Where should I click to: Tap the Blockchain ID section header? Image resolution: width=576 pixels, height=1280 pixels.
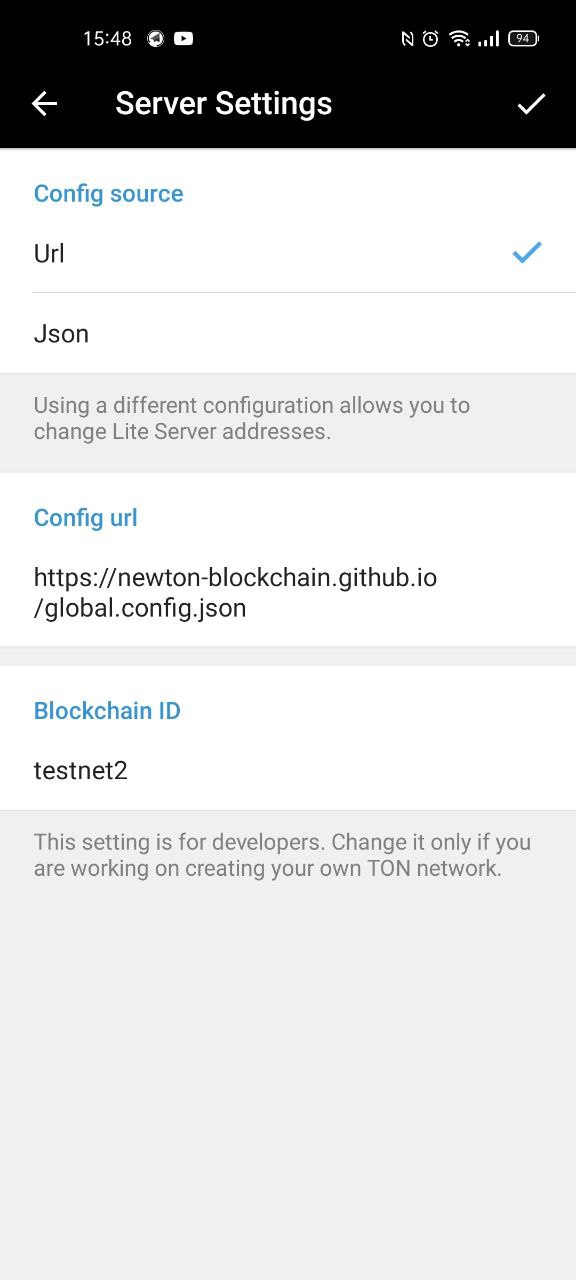point(107,710)
